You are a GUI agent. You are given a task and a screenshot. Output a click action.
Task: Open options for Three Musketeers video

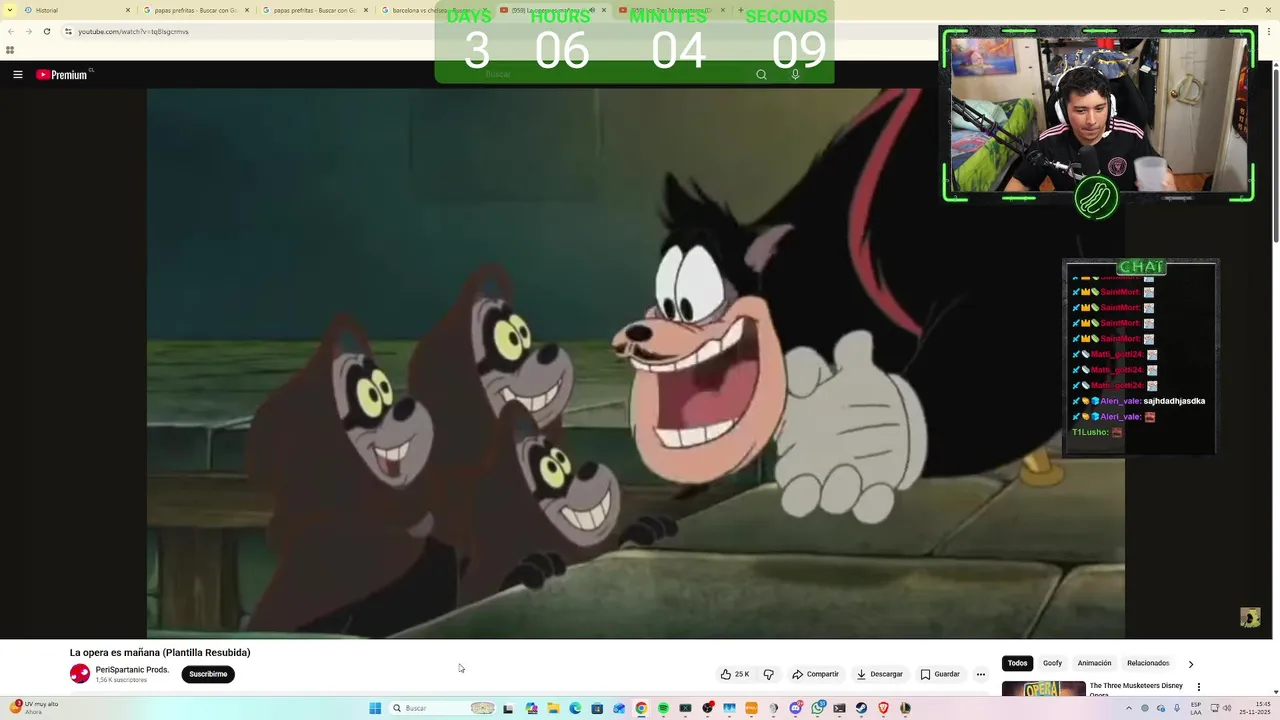(1198, 687)
